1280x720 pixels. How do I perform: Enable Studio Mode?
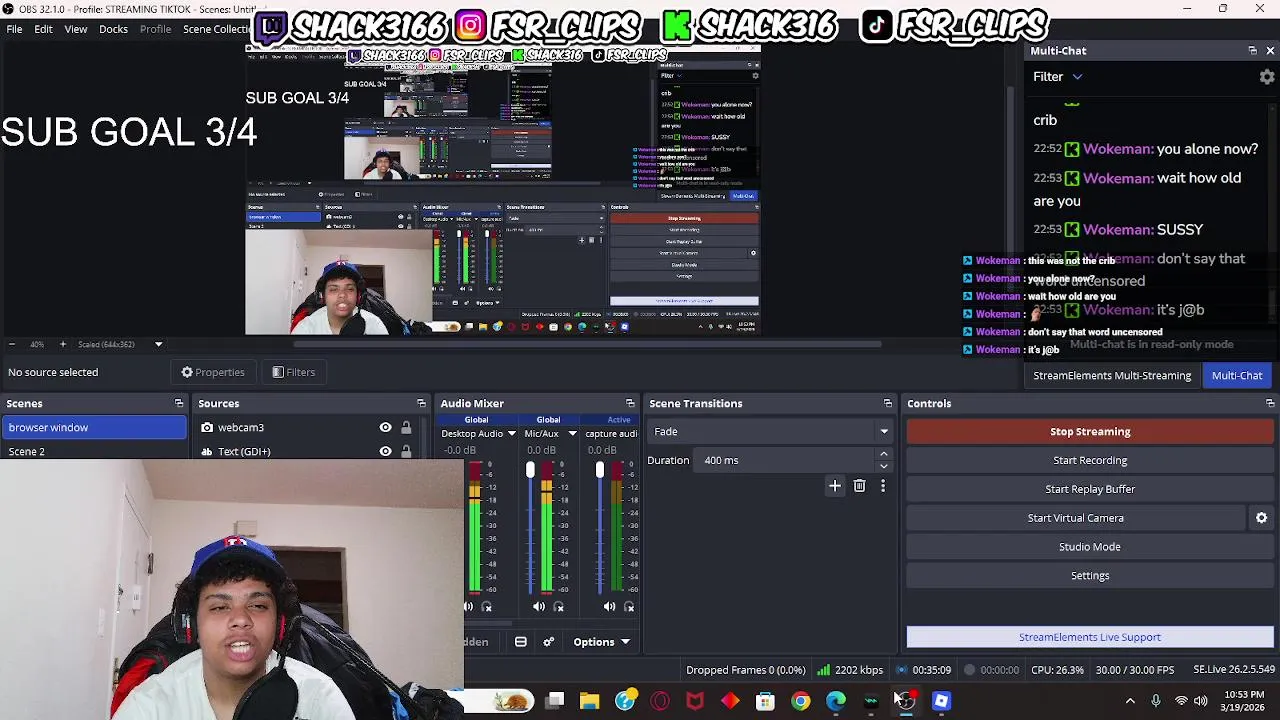tap(1090, 547)
